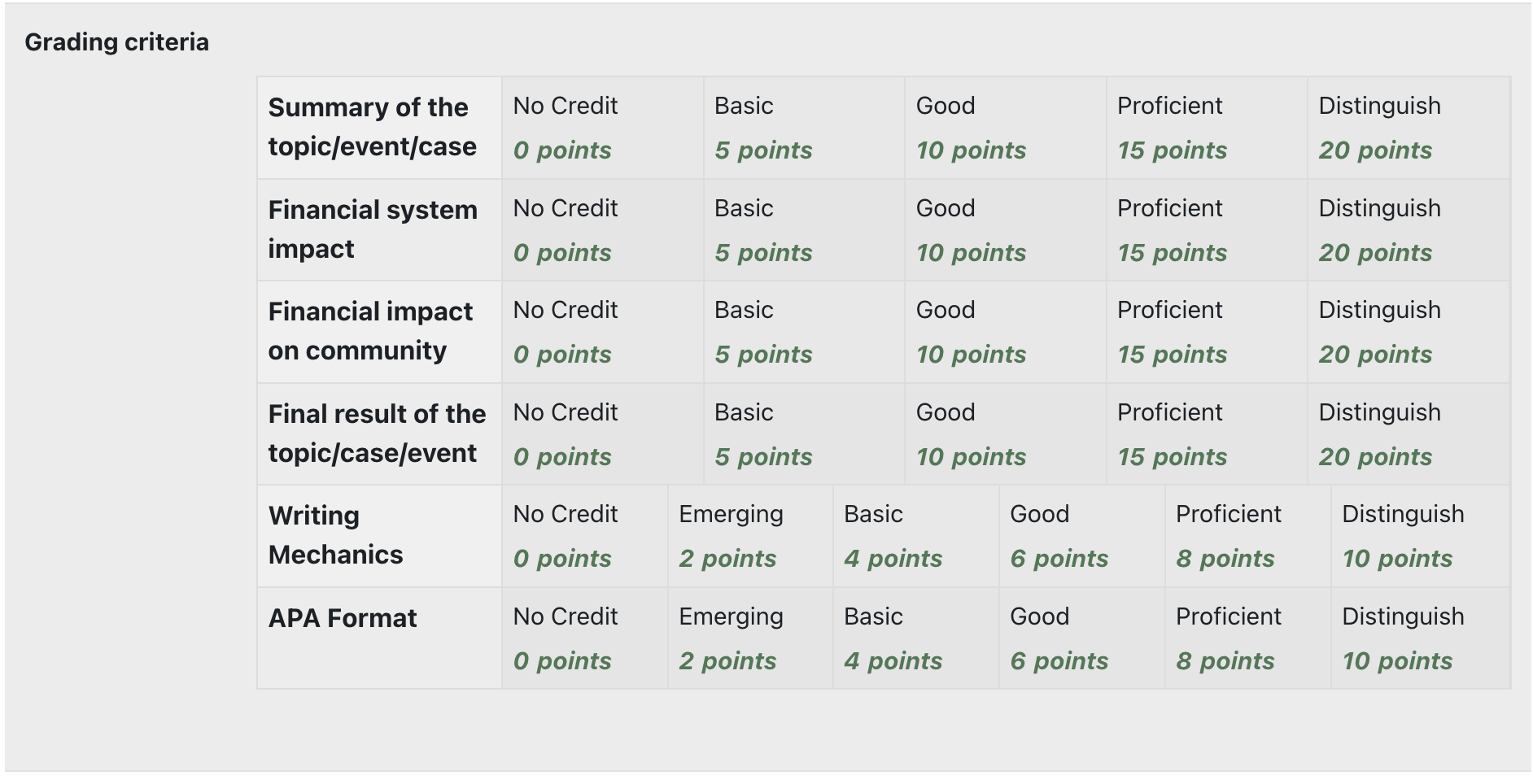Select No Credit for Writing Mechanics

tap(584, 537)
